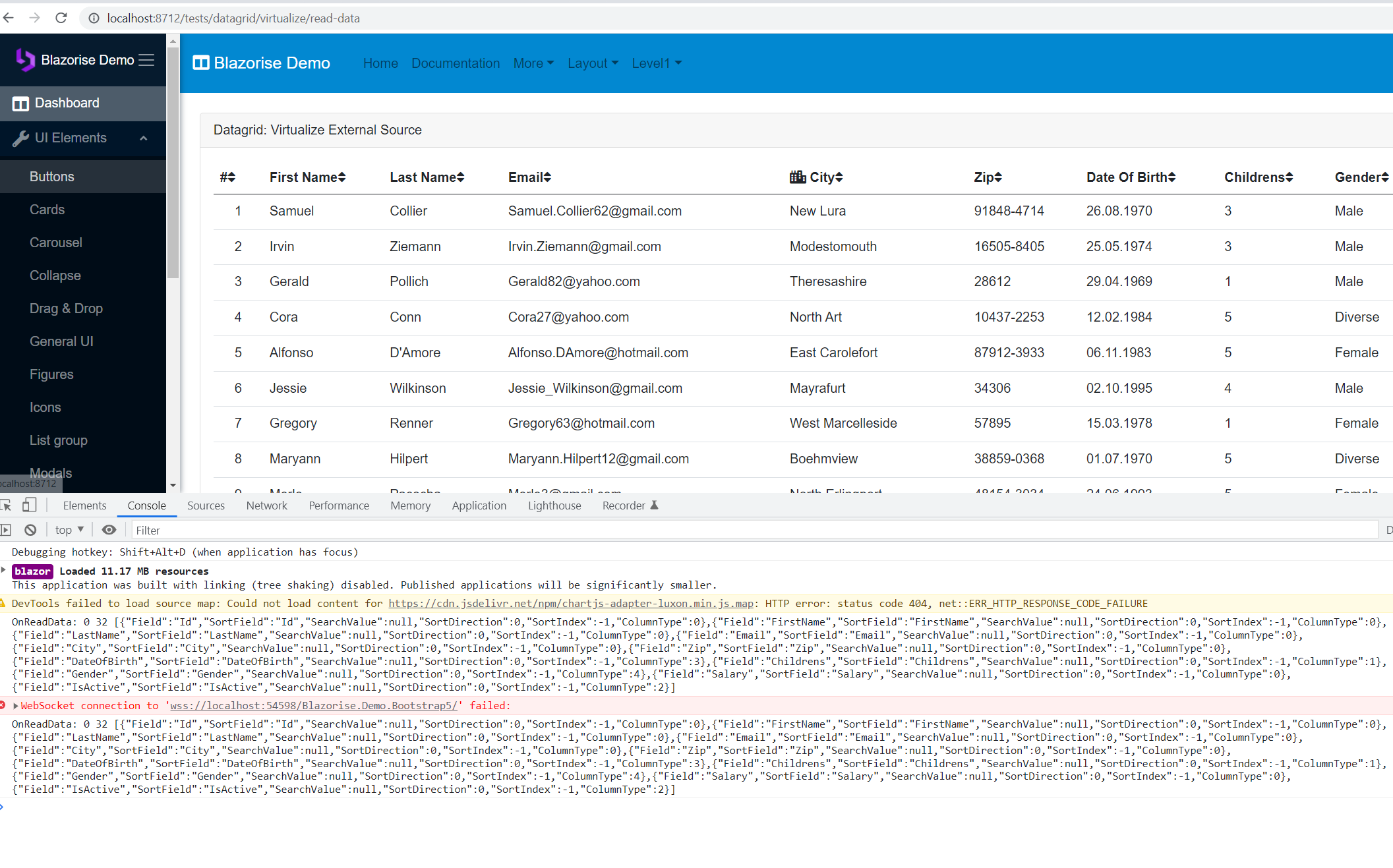The width and height of the screenshot is (1393, 868).
Task: Expand the More dropdown
Action: [533, 63]
